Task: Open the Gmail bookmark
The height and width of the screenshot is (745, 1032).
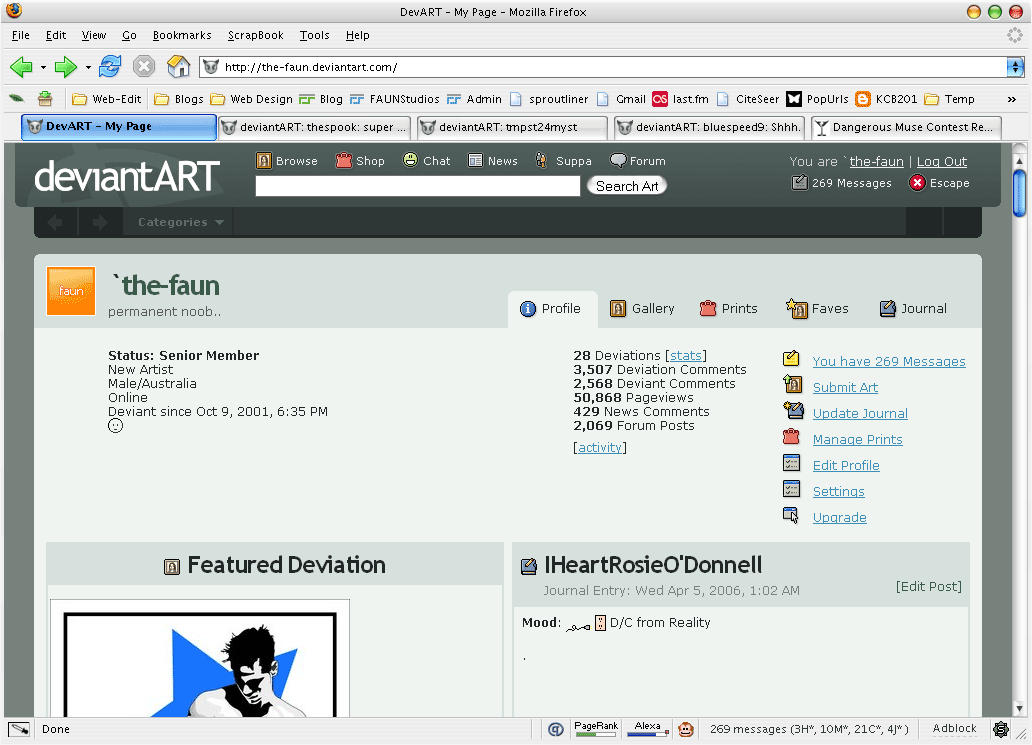Action: click(x=621, y=99)
